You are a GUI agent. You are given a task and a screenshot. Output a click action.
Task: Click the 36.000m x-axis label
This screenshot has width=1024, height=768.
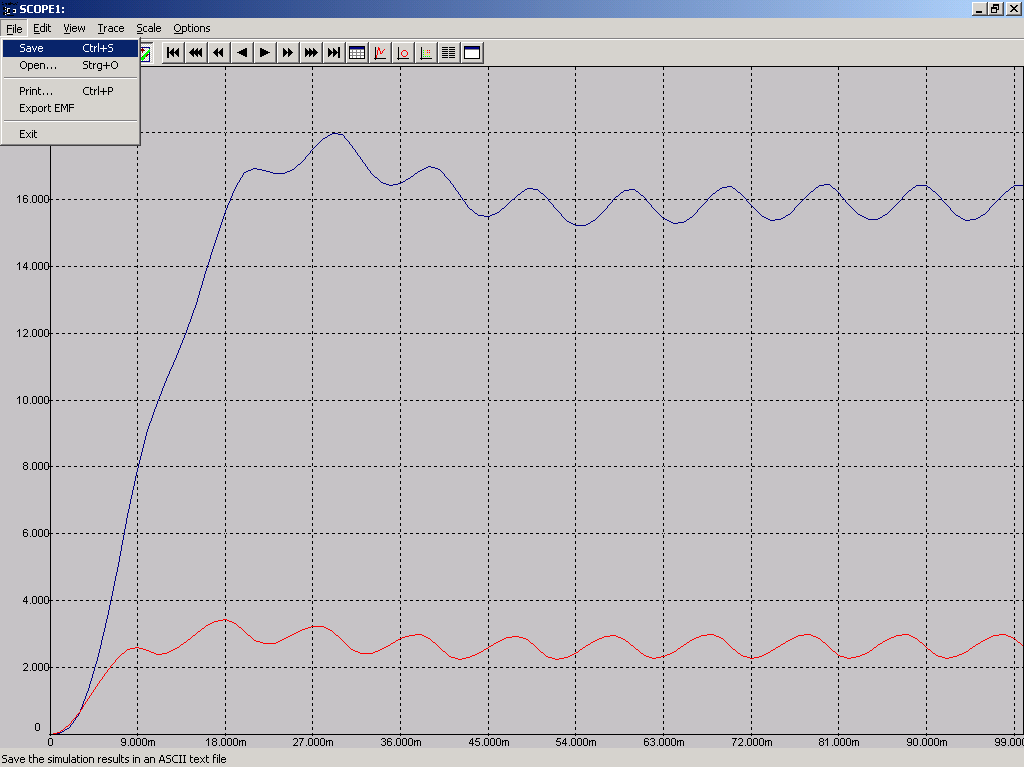(x=400, y=743)
